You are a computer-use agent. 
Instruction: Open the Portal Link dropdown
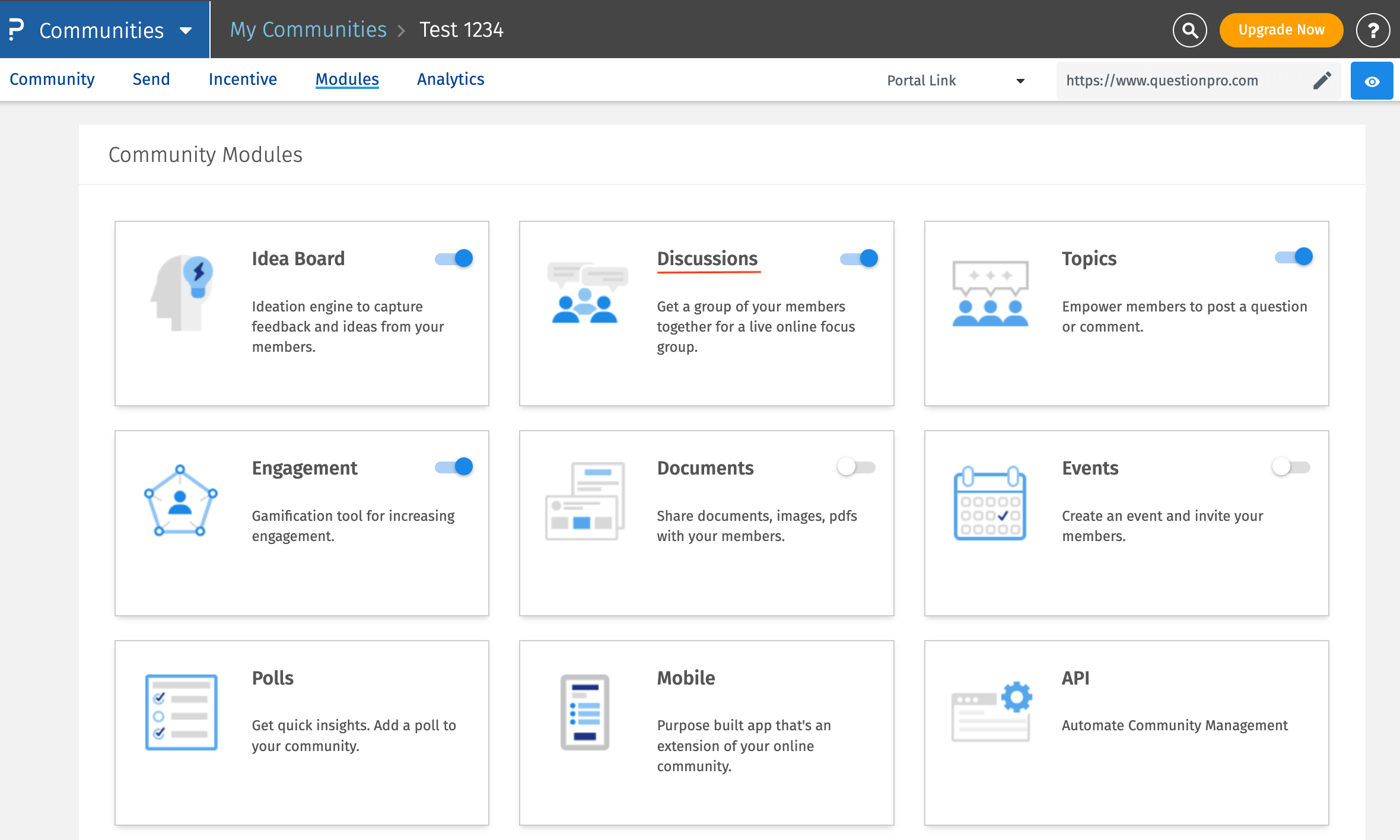955,81
